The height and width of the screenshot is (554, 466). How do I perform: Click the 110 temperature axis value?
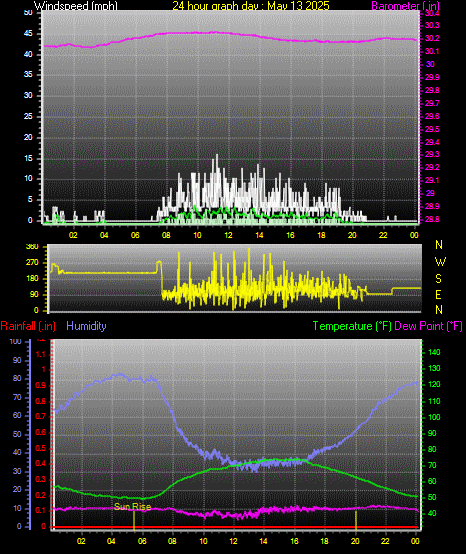(x=434, y=401)
